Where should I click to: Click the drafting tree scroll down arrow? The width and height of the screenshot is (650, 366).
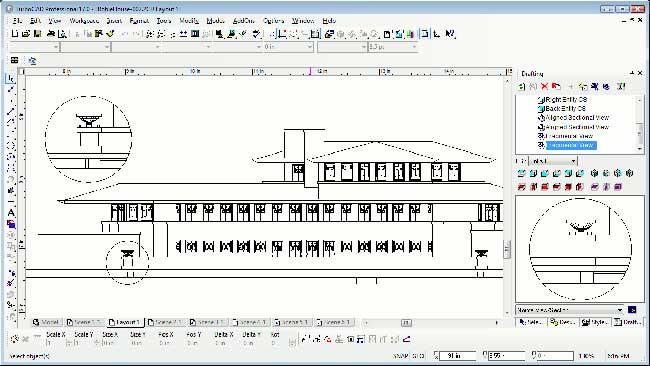(640, 148)
